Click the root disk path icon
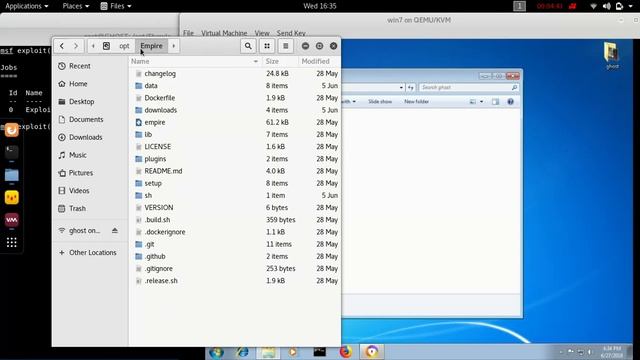The height and width of the screenshot is (360, 640). tap(107, 46)
